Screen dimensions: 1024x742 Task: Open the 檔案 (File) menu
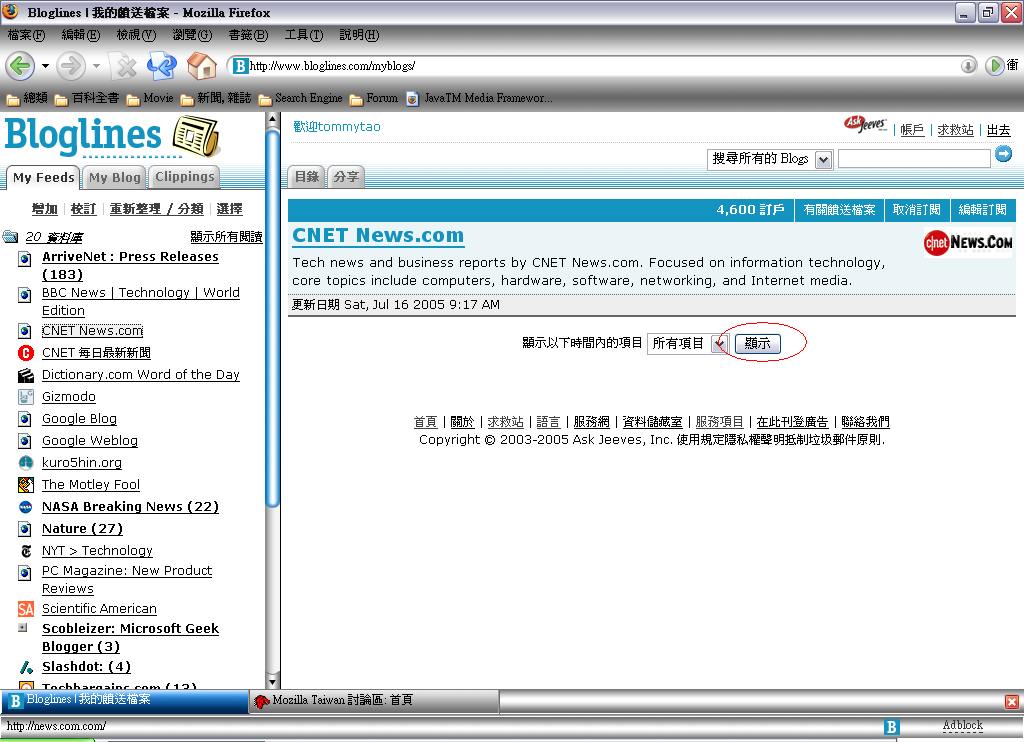26,35
